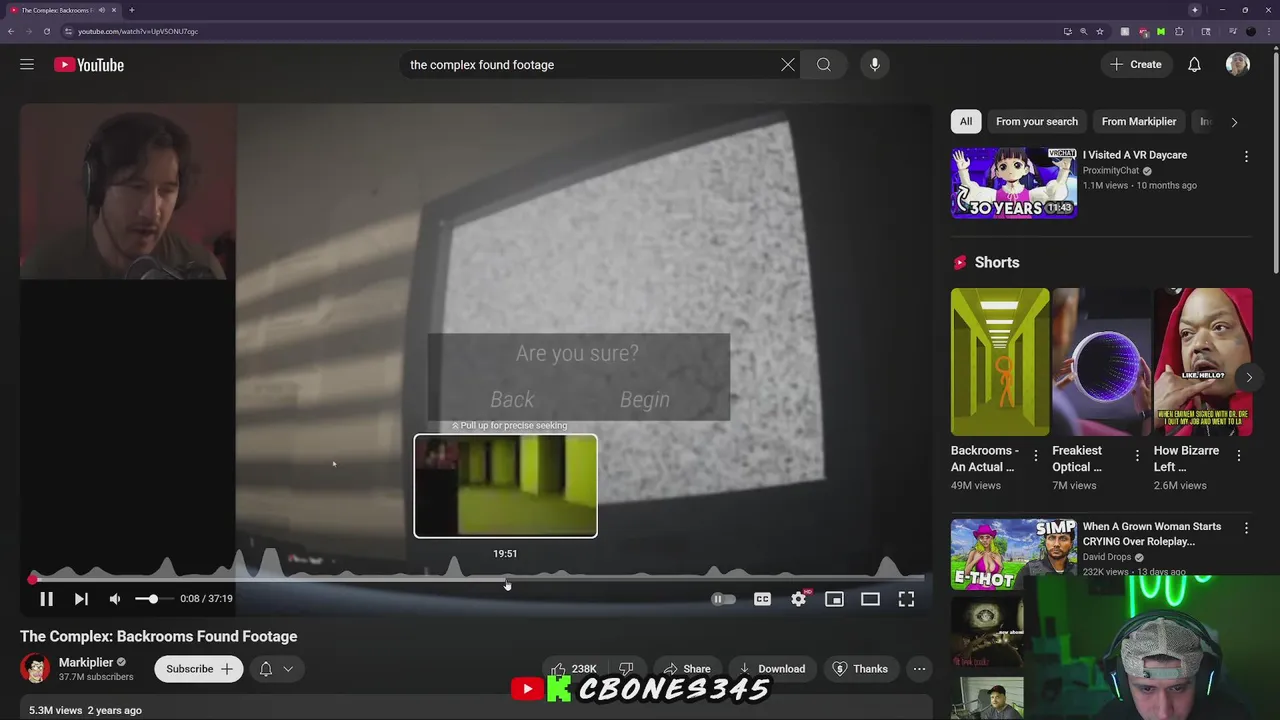The image size is (1280, 720).
Task: Open the Markiplier channel name link
Action: (86, 662)
